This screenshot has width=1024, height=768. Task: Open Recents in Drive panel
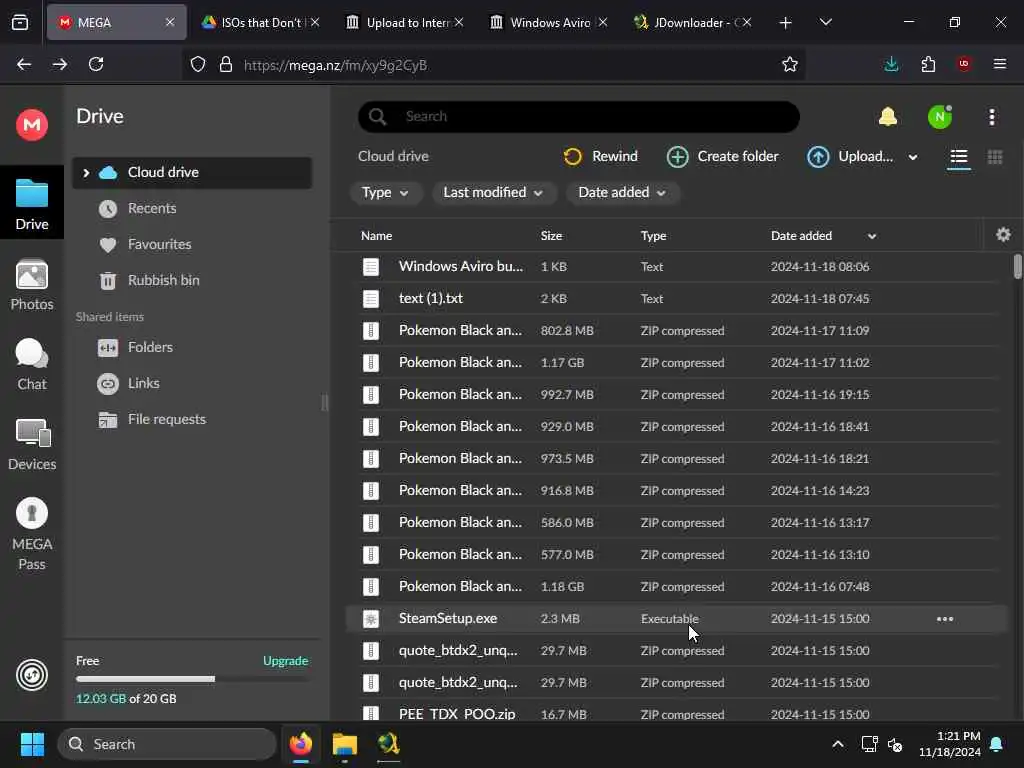pos(192,208)
